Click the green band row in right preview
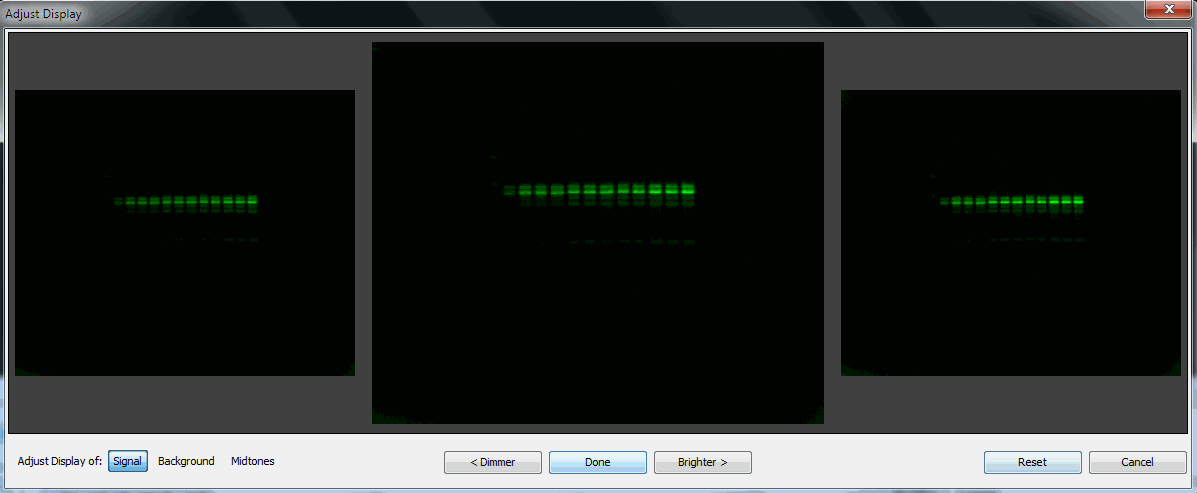This screenshot has width=1197, height=493. 1012,201
